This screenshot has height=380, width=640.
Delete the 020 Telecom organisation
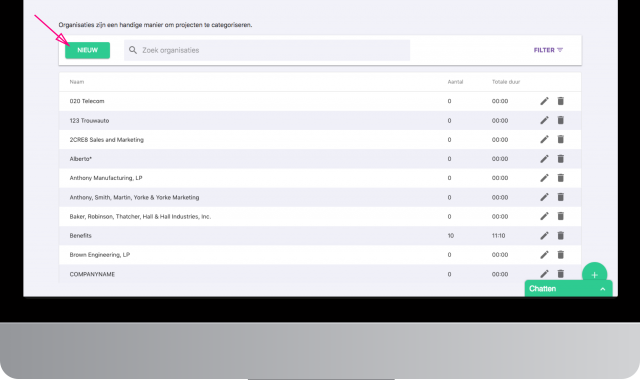[x=561, y=101]
